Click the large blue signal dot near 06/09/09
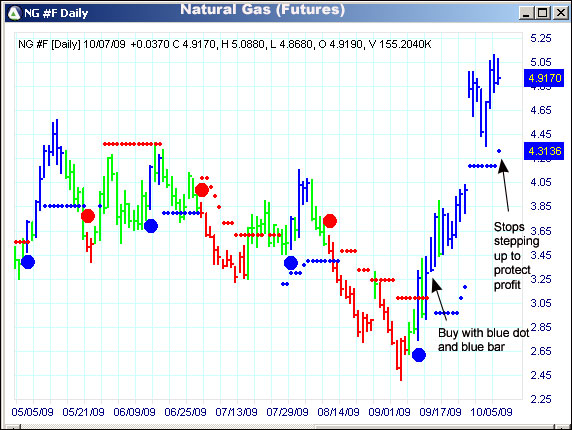572x430 pixels. coord(151,226)
